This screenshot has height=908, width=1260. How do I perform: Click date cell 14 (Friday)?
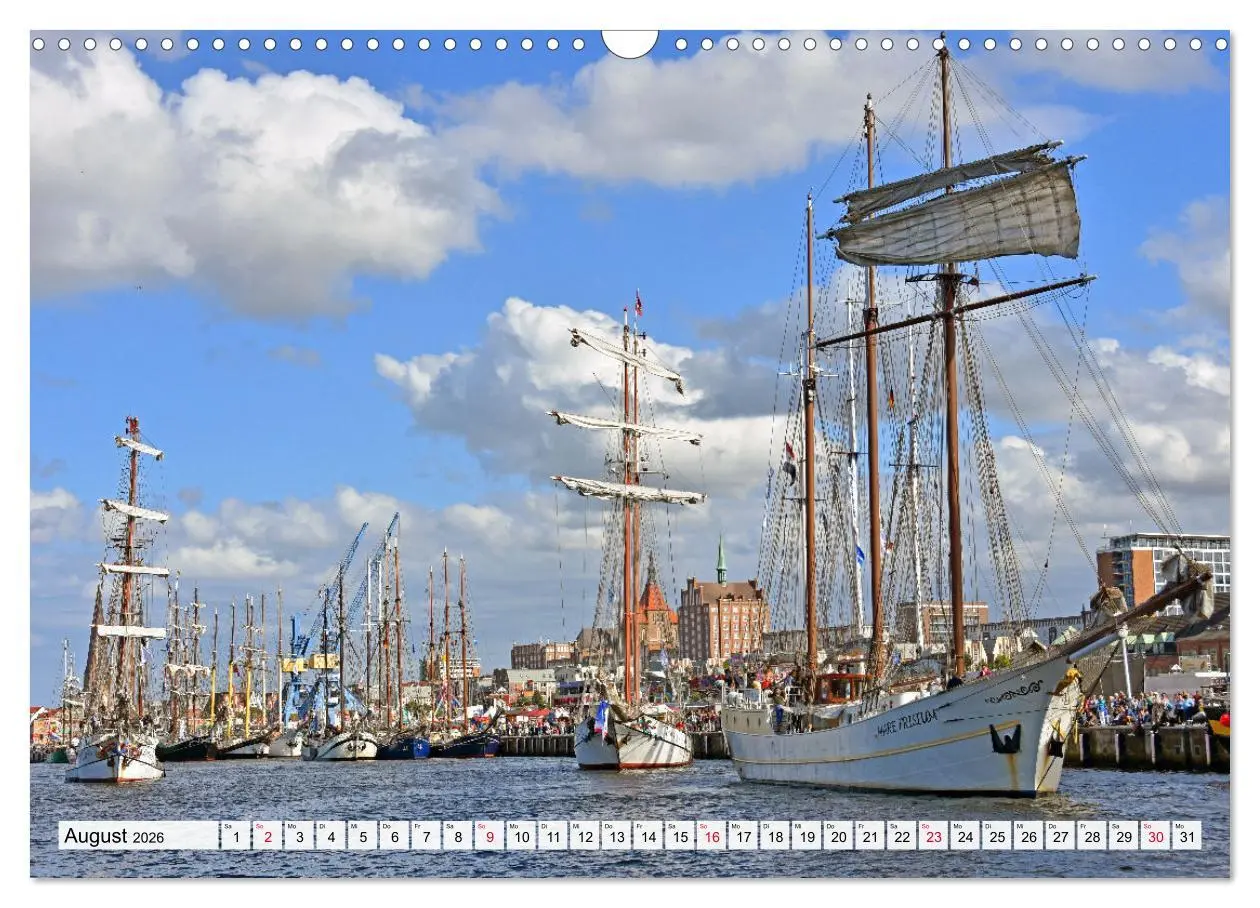click(648, 836)
